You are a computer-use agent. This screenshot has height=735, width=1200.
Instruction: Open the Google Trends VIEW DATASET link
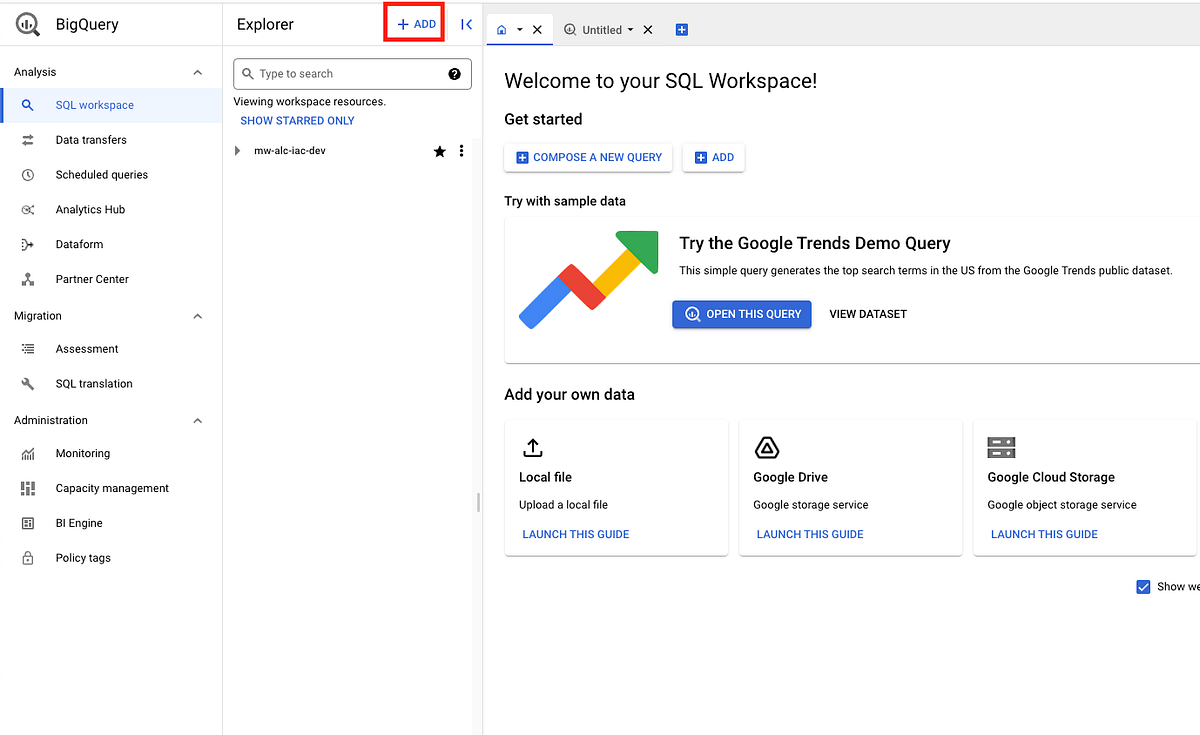pyautogui.click(x=868, y=313)
